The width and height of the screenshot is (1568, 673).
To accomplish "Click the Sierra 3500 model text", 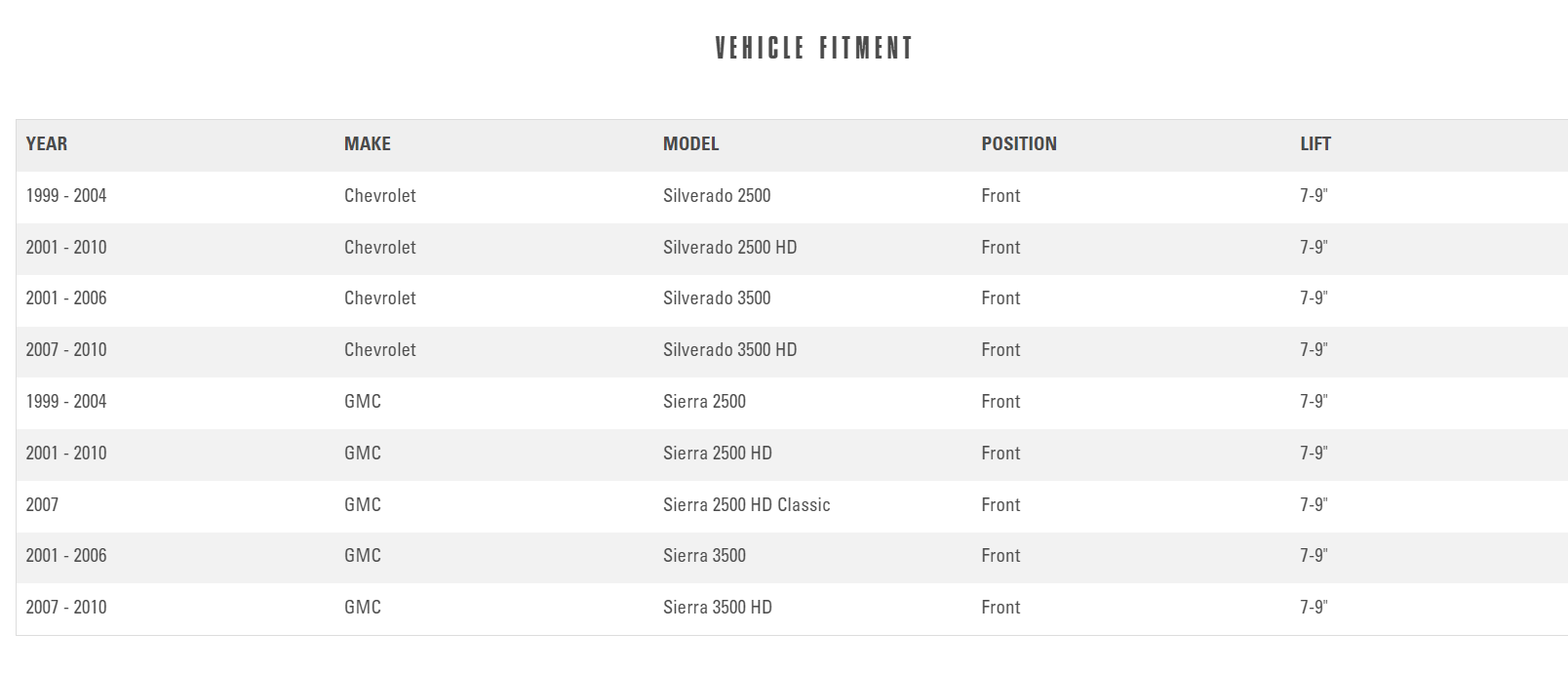I will coord(704,556).
